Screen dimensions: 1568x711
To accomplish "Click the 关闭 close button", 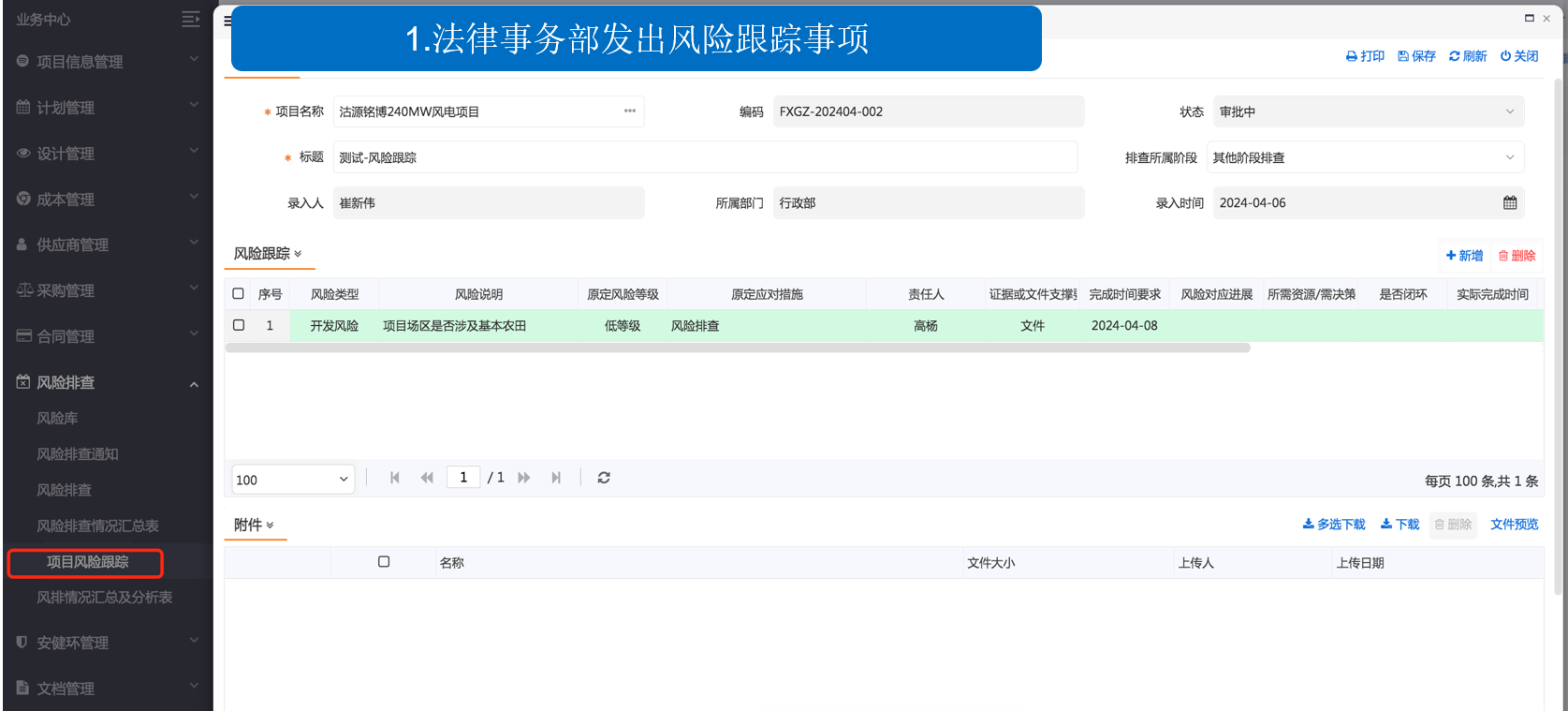I will tap(1519, 56).
